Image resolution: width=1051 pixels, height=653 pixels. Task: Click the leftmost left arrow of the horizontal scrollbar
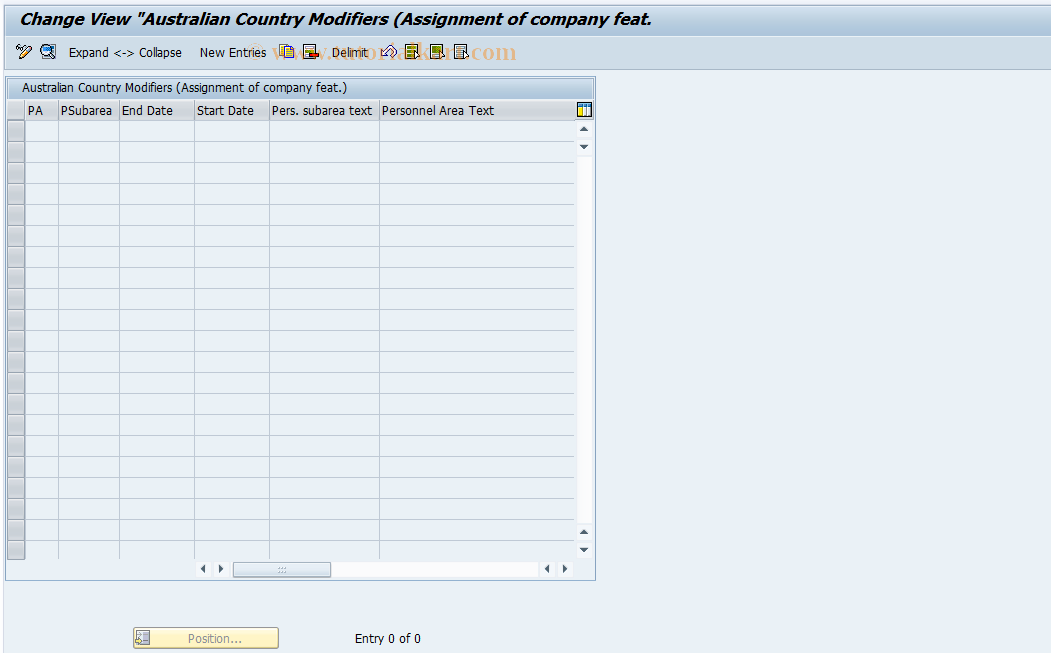click(203, 569)
